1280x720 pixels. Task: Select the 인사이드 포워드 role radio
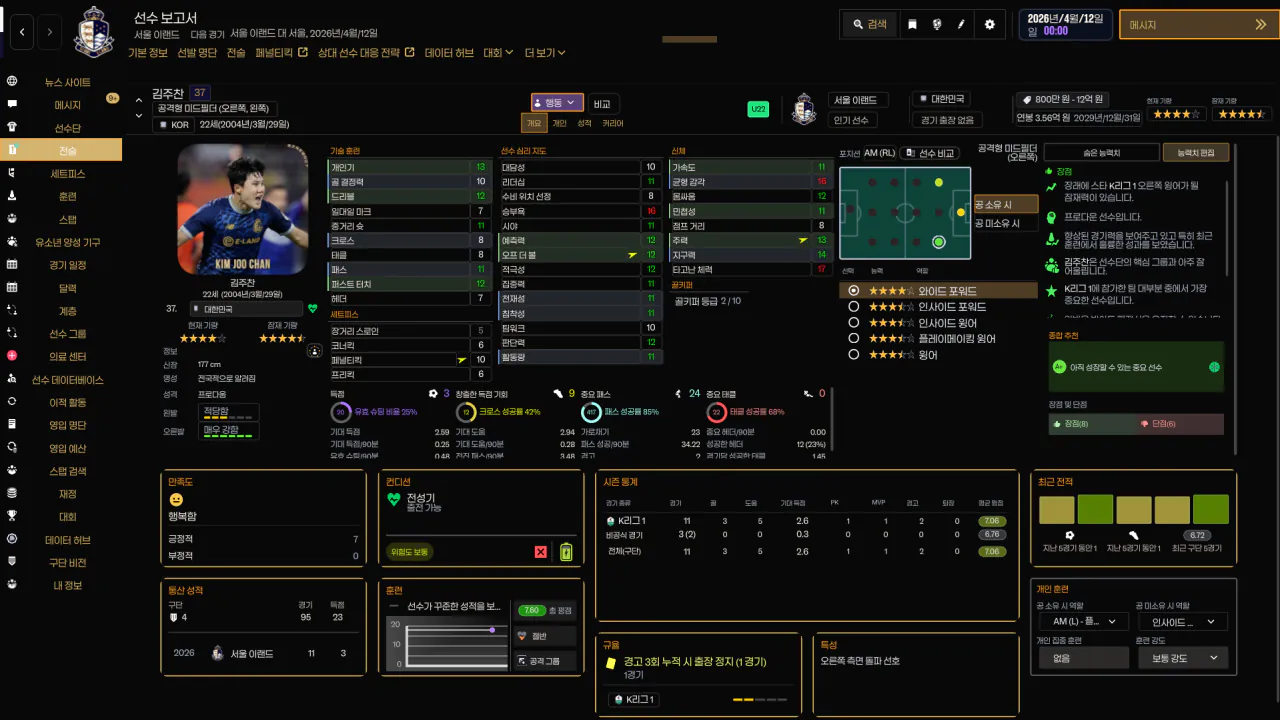853,307
